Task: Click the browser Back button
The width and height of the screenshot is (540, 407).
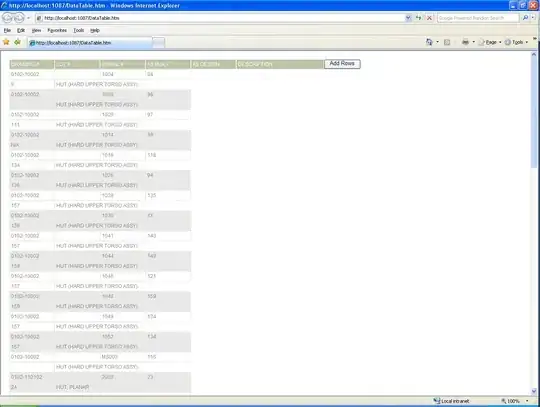Action: pos(8,18)
